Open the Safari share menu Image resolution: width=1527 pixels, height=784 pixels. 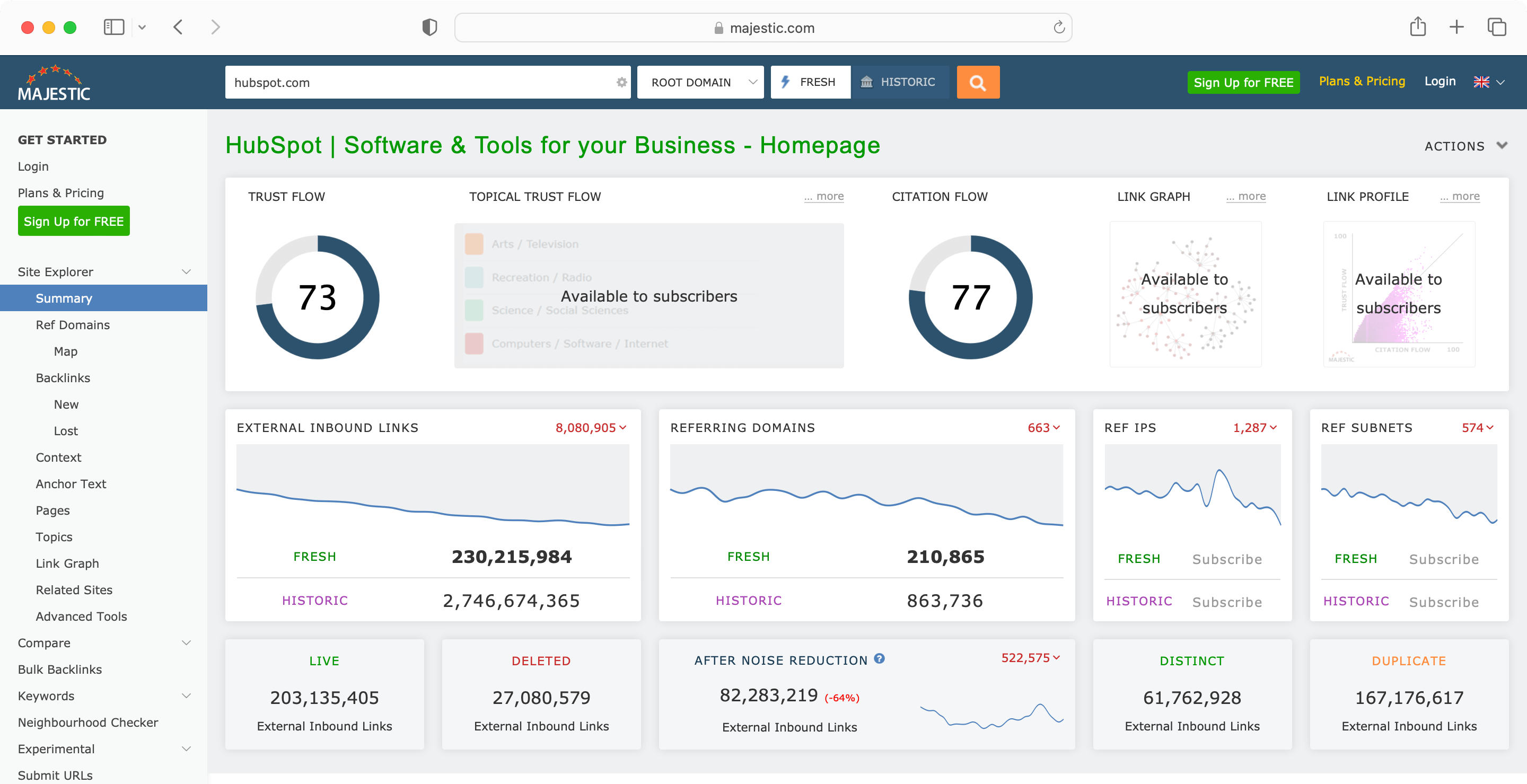coord(1417,27)
